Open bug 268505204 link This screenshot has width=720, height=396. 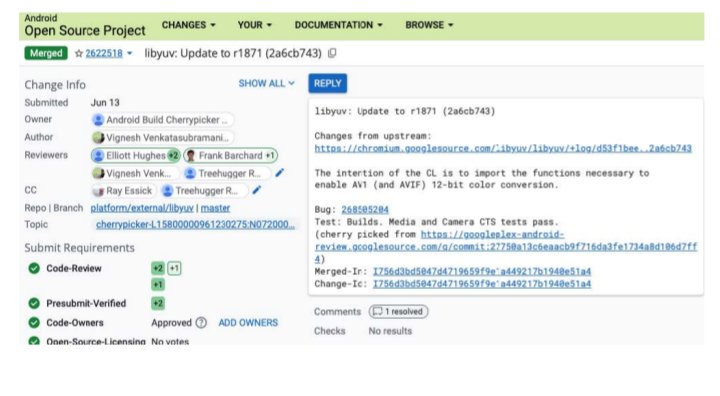(365, 209)
